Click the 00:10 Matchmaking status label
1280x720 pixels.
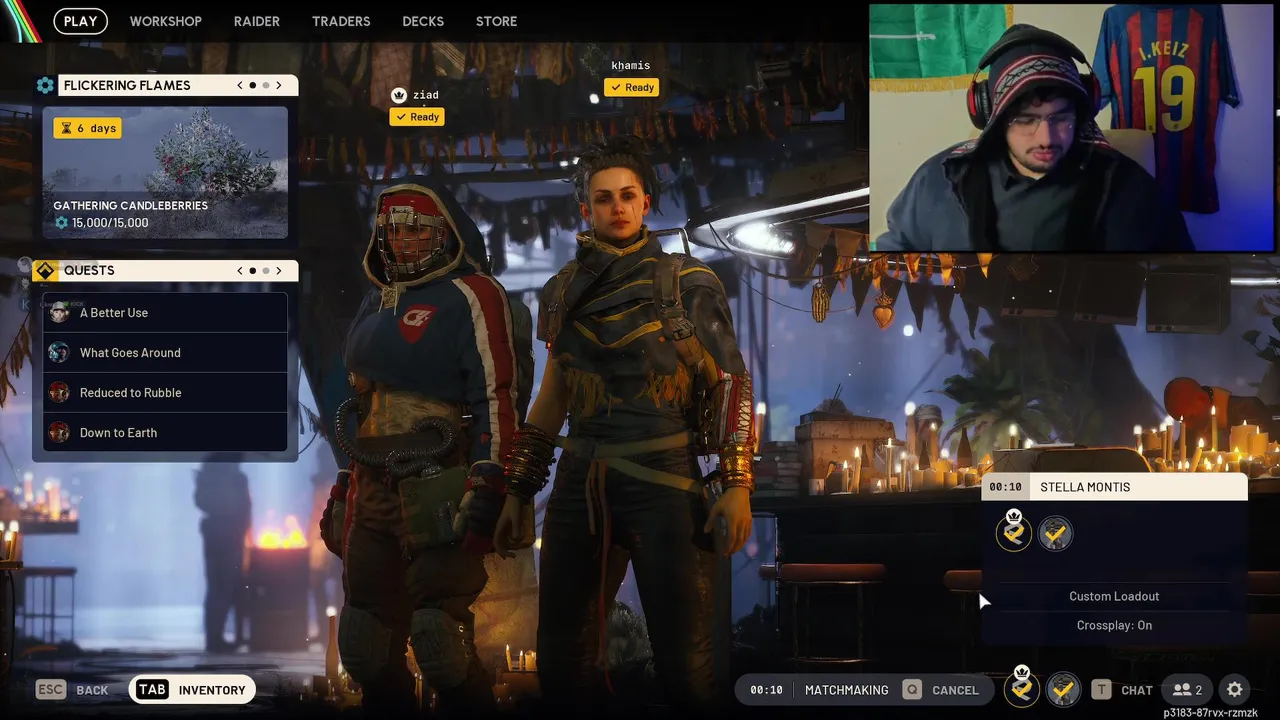tap(820, 690)
